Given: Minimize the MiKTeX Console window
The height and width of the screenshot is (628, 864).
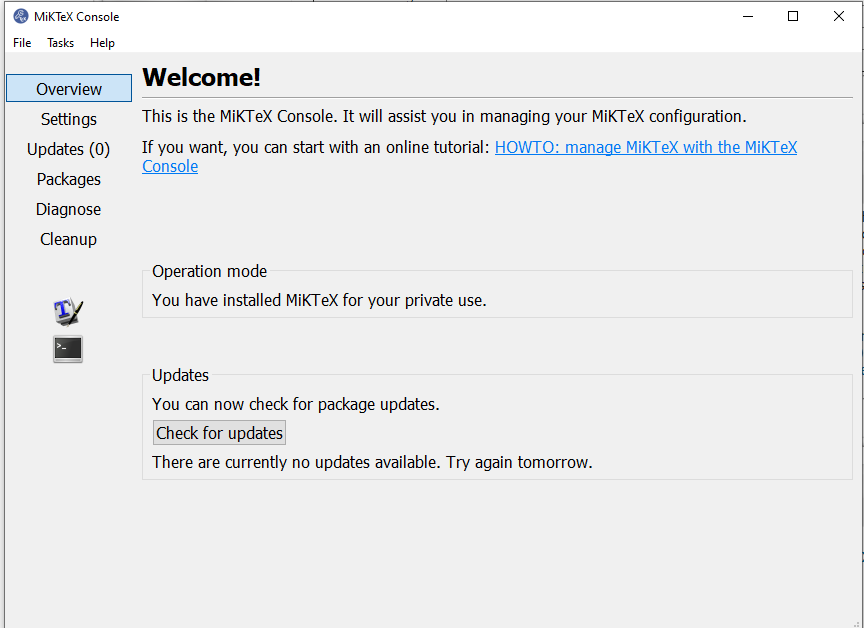Looking at the screenshot, I should pos(748,17).
